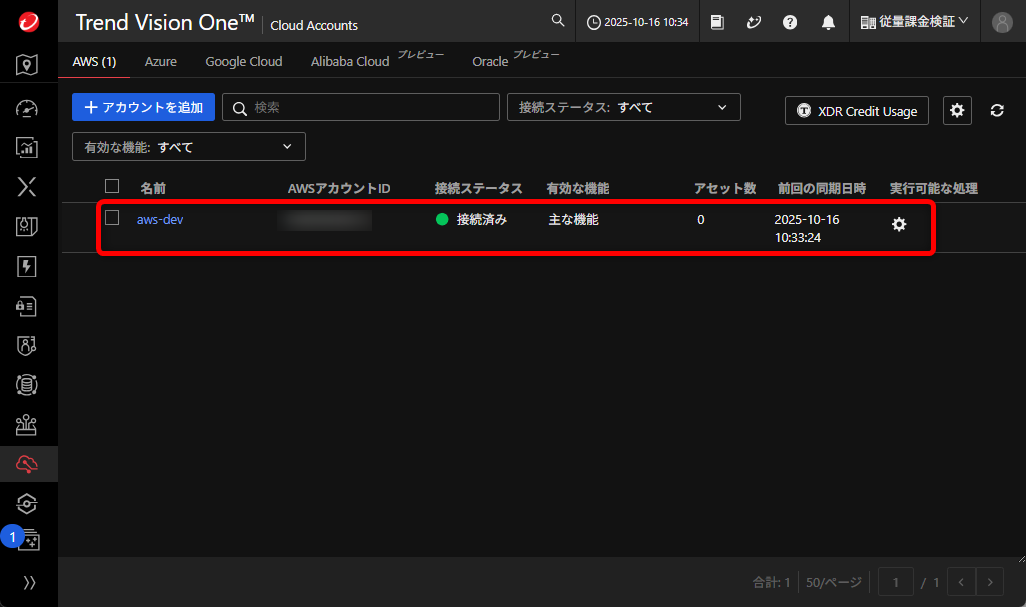Open the help question mark icon
The width and height of the screenshot is (1026, 607).
[790, 22]
